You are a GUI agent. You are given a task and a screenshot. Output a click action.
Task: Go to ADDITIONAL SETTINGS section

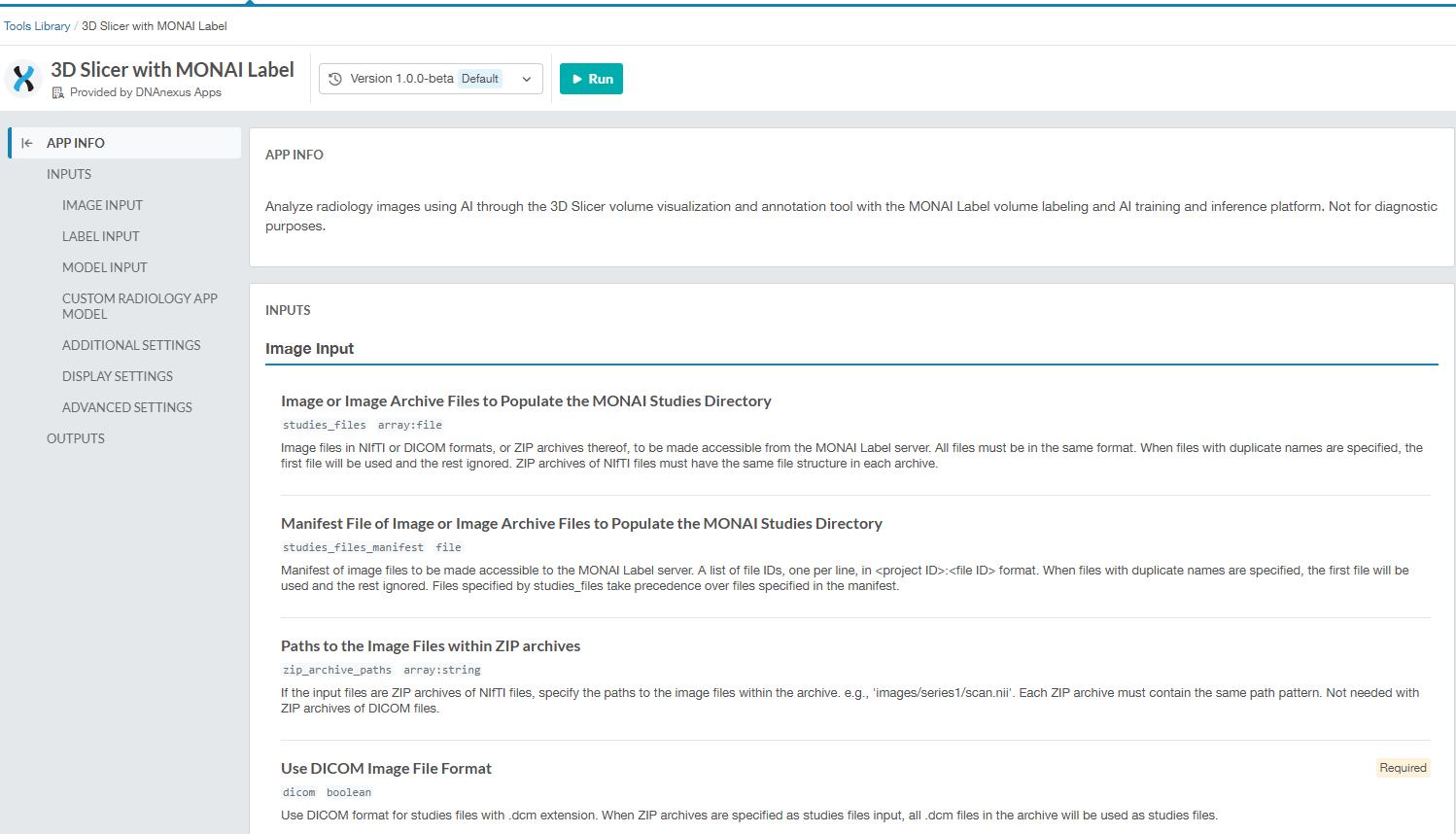[x=131, y=345]
